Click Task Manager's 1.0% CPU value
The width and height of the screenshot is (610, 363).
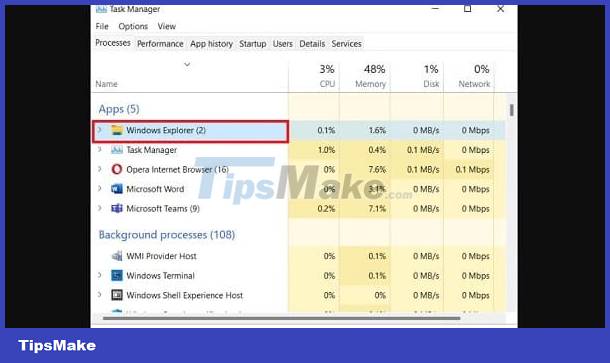click(x=326, y=150)
